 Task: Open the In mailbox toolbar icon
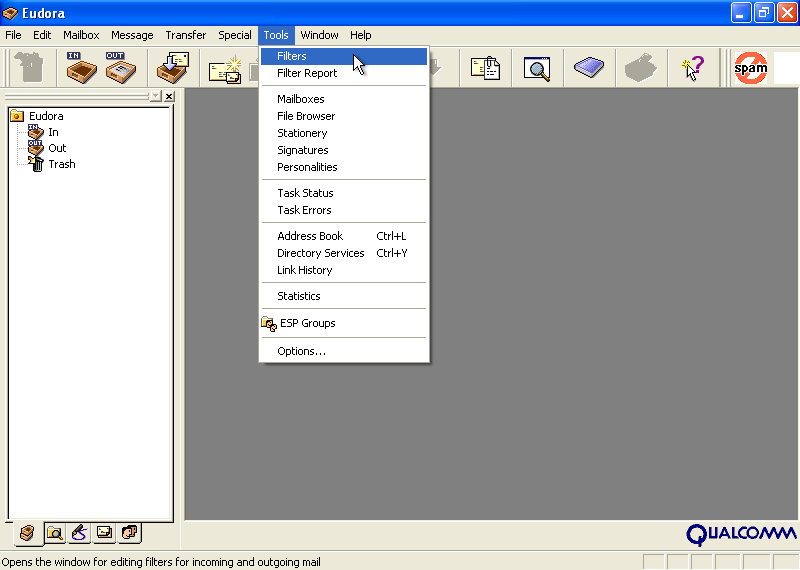click(x=81, y=67)
